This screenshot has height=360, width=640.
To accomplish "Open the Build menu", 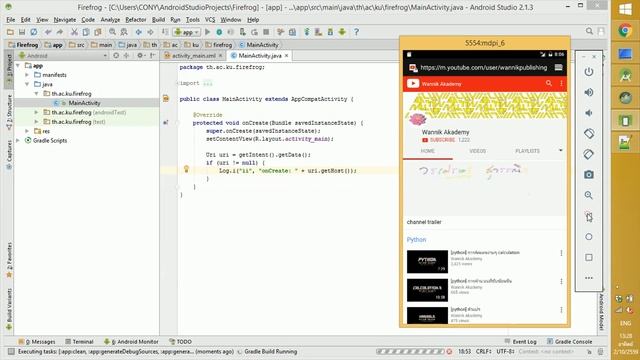I will point(158,20).
